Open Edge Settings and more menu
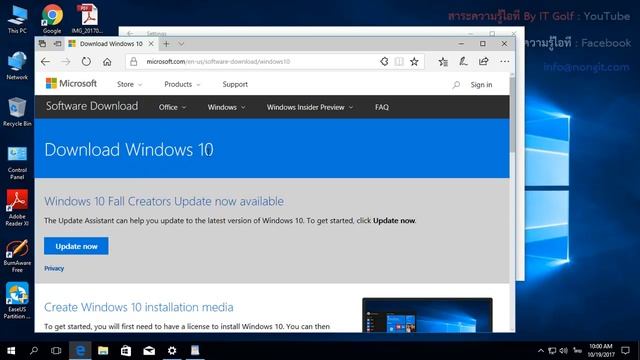The width and height of the screenshot is (640, 360). click(x=504, y=62)
